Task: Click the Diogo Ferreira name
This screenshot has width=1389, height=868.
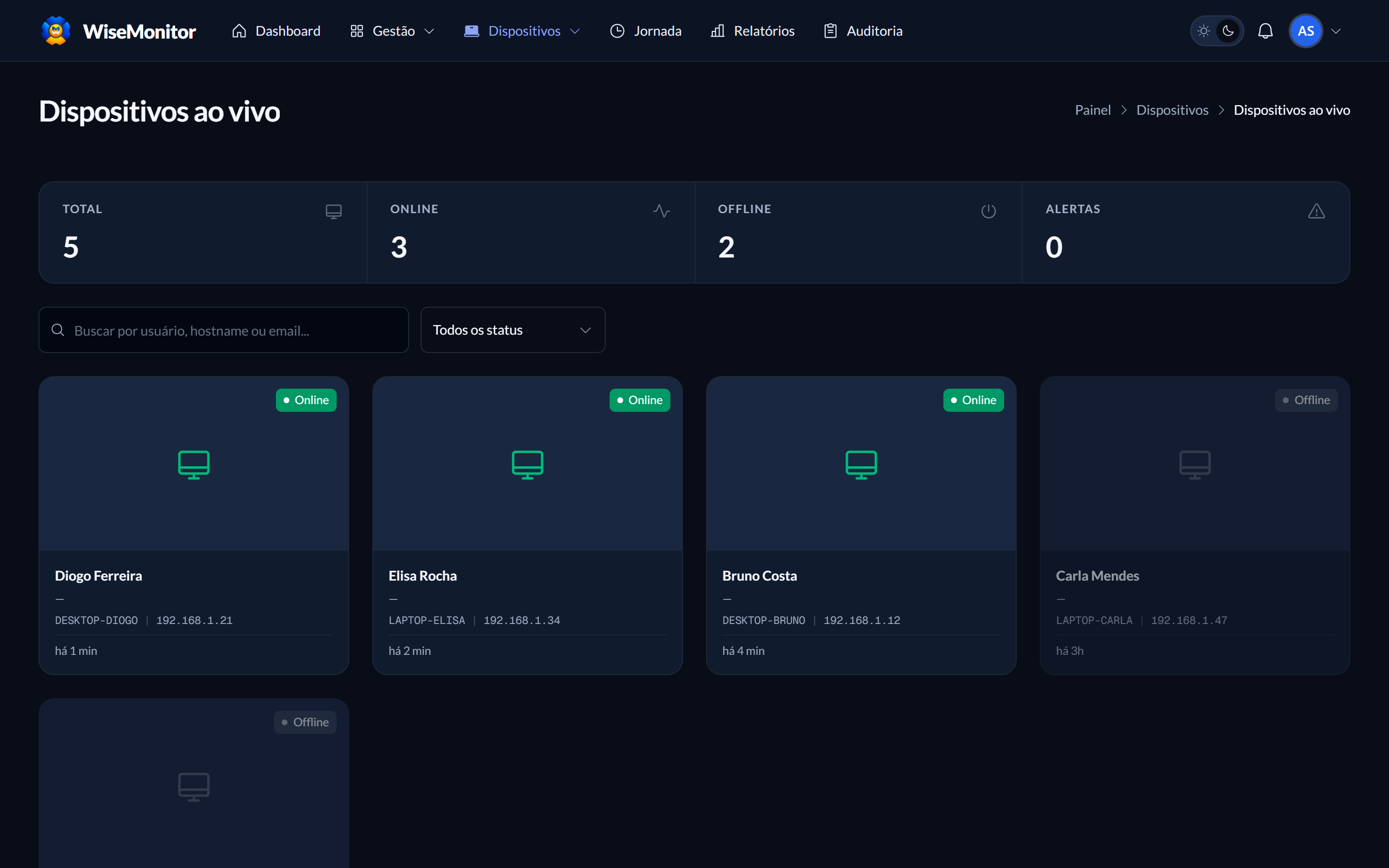Action: click(x=98, y=576)
